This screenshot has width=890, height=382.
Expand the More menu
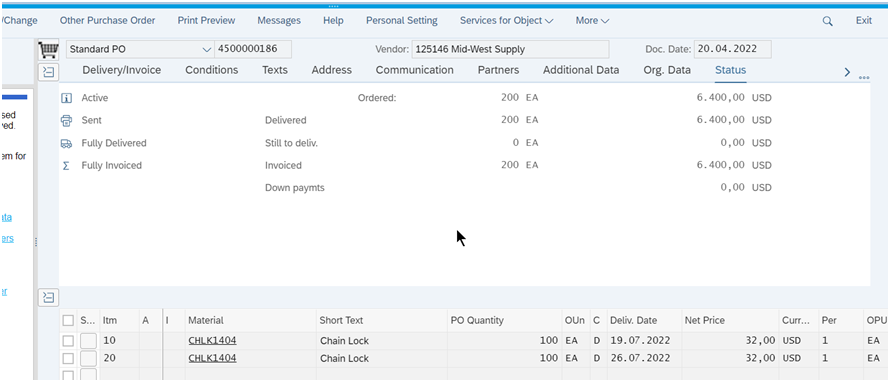tap(593, 20)
